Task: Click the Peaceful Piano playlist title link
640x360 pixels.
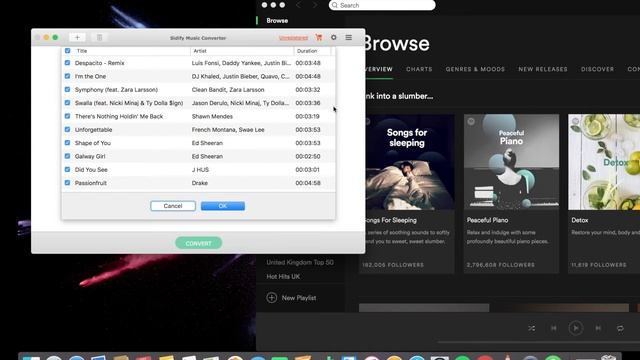Action: pos(487,220)
